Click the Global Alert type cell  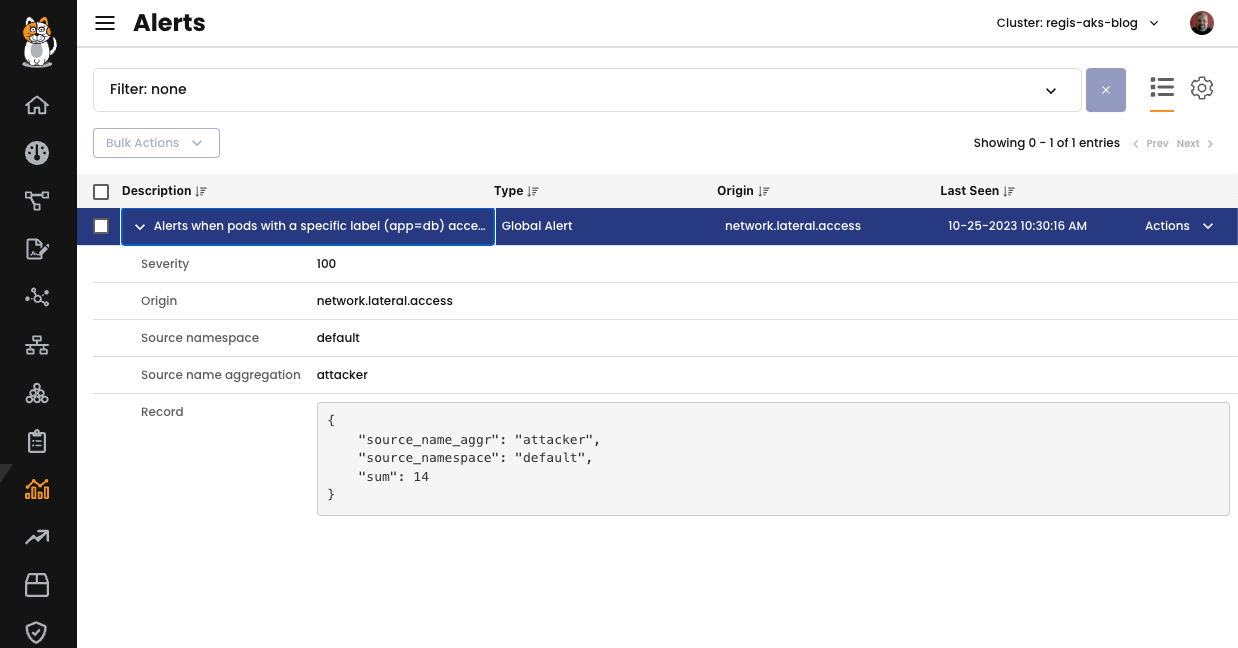pyautogui.click(x=537, y=226)
